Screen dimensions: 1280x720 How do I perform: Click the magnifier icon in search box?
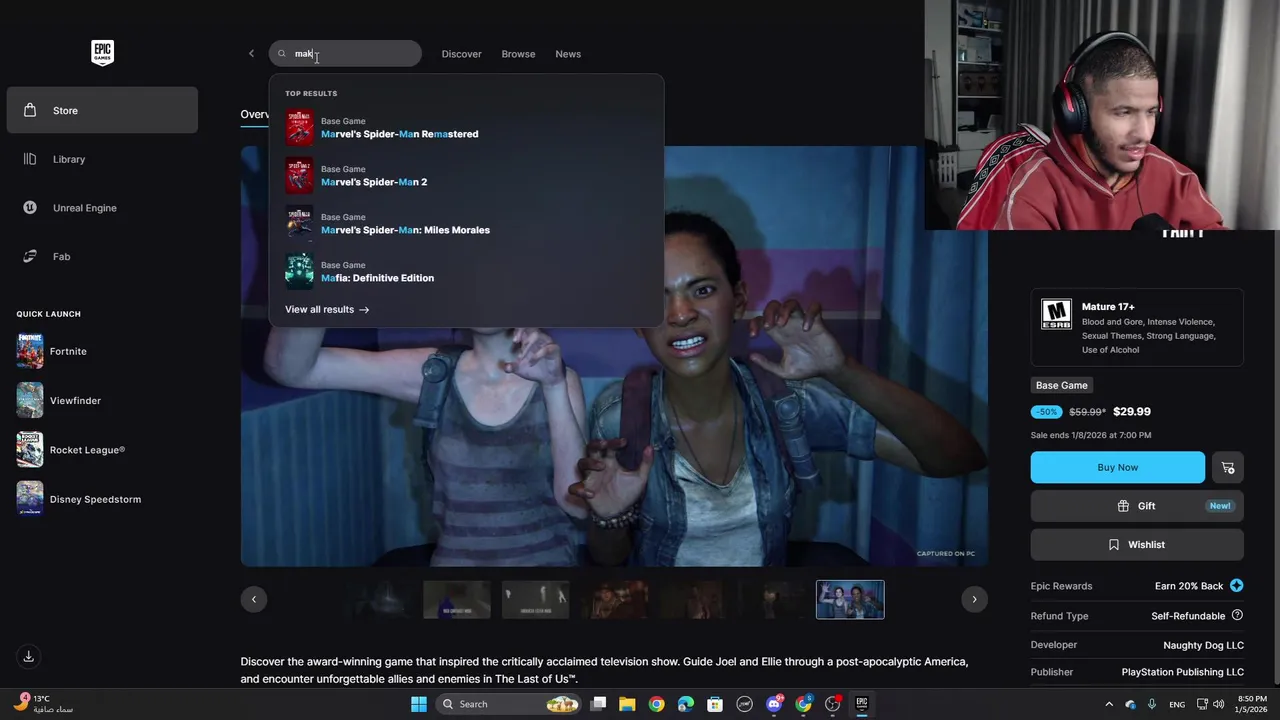point(282,54)
